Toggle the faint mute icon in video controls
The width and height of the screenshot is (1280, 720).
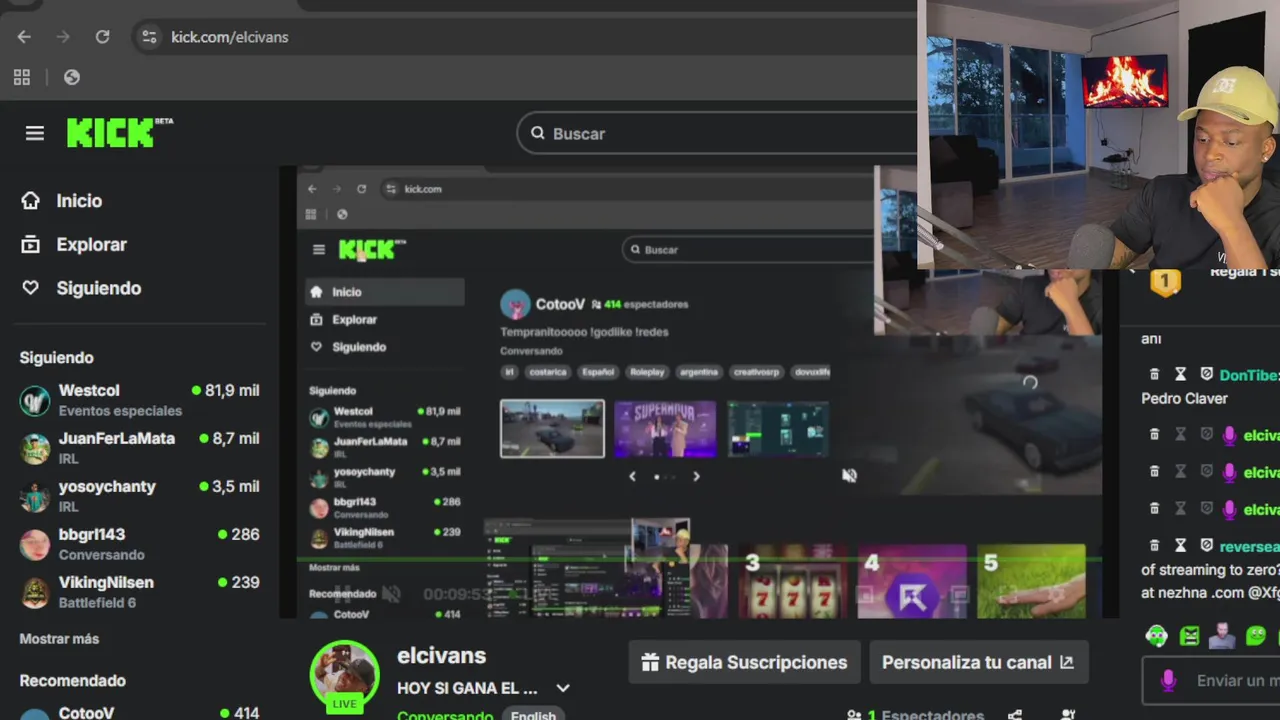click(x=391, y=594)
